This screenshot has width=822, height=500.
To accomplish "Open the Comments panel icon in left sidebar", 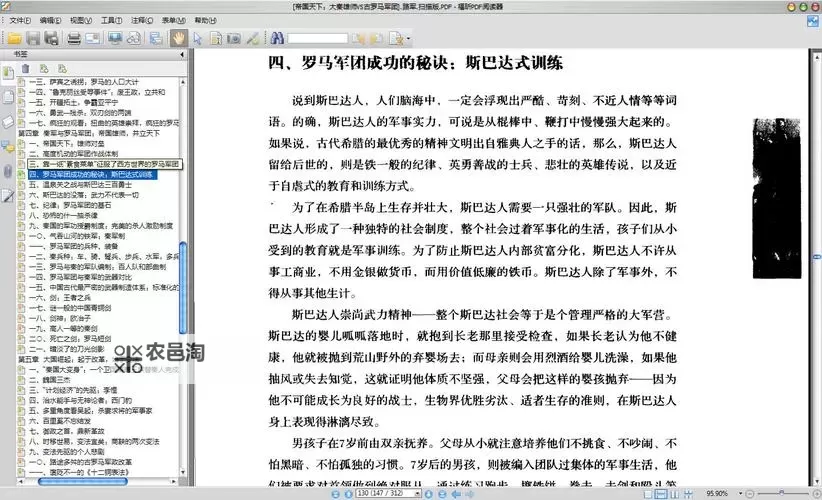I will tap(8, 147).
